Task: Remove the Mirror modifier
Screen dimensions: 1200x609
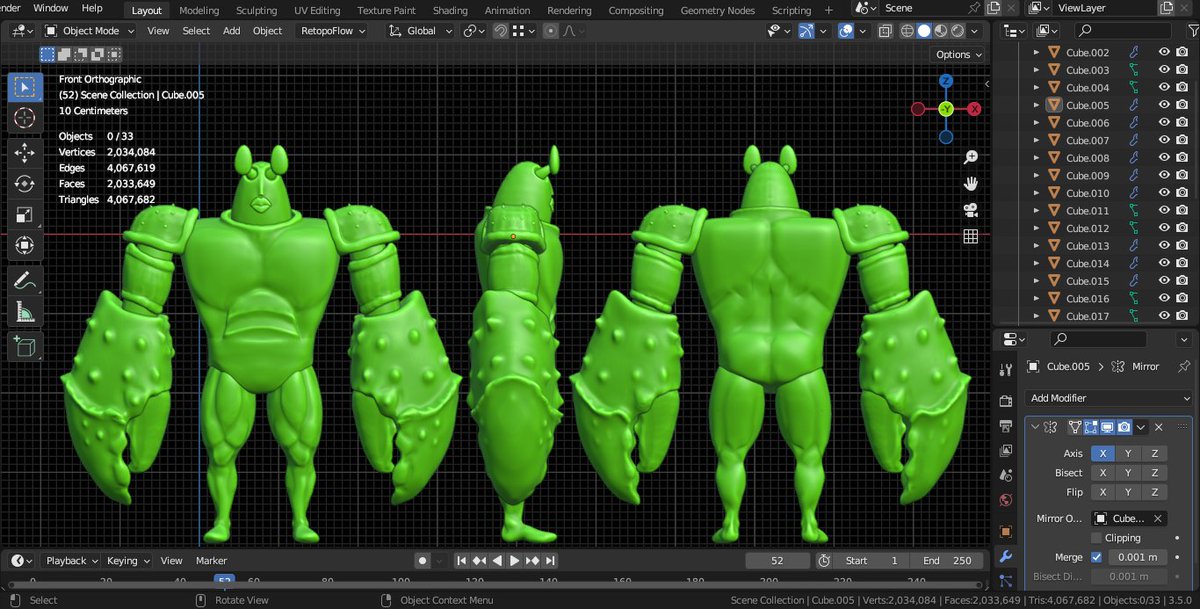Action: [1159, 427]
